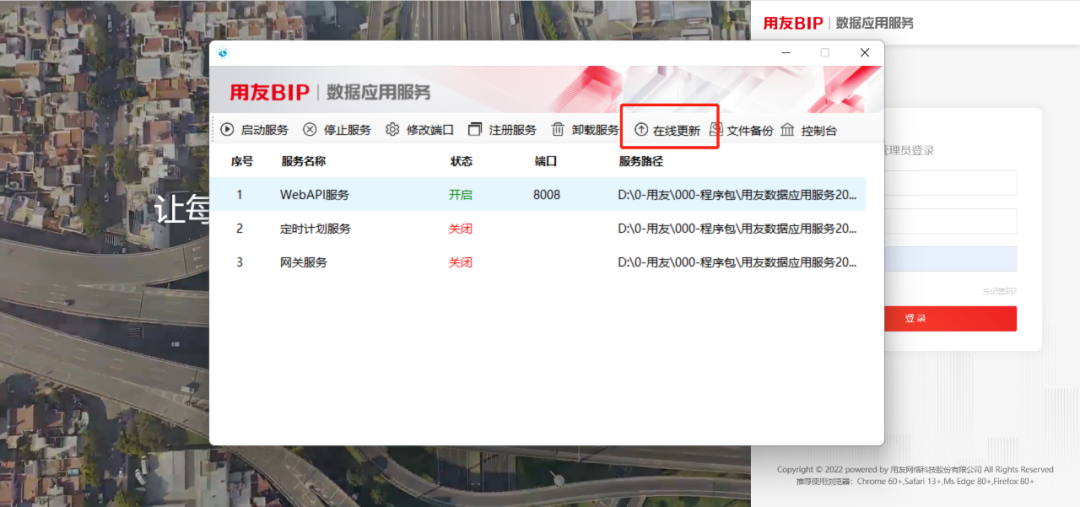Click the 关闭 status of 定时计划服务
This screenshot has width=1080, height=507.
(460, 228)
